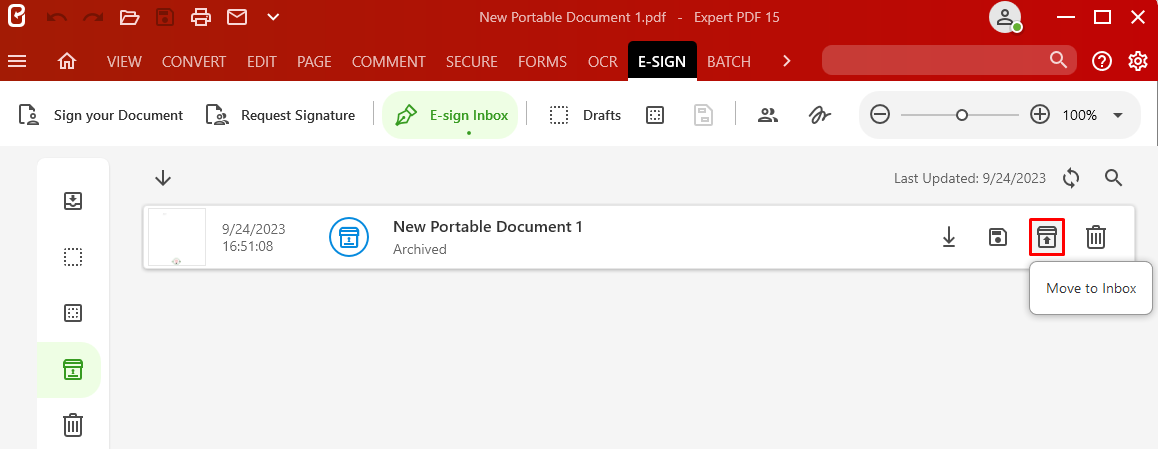1158x449 pixels.
Task: Select the Drafts dashed-square sidebar icon
Action: (72, 257)
